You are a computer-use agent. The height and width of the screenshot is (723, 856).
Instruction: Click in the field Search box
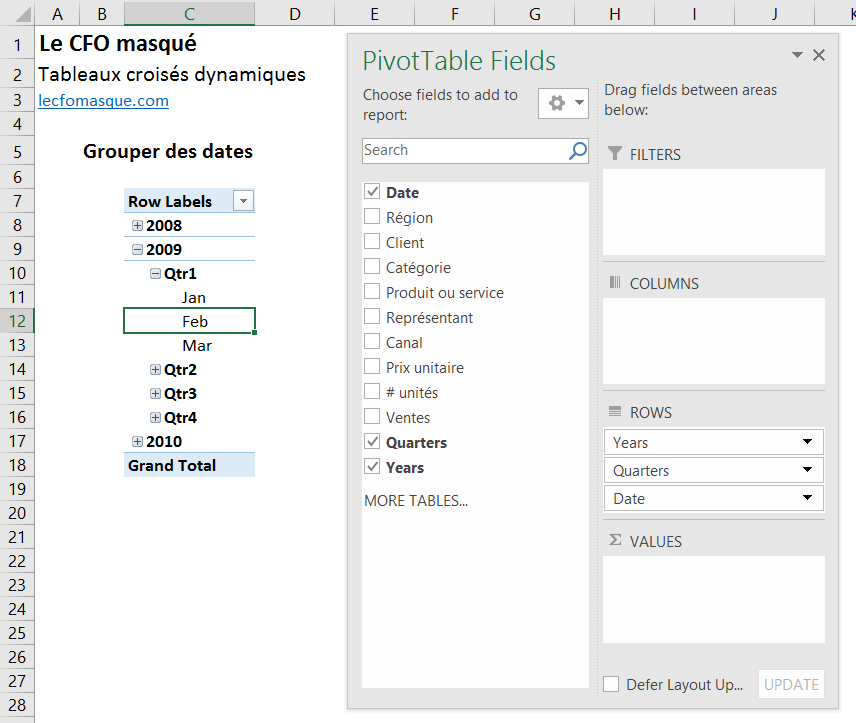[x=464, y=151]
